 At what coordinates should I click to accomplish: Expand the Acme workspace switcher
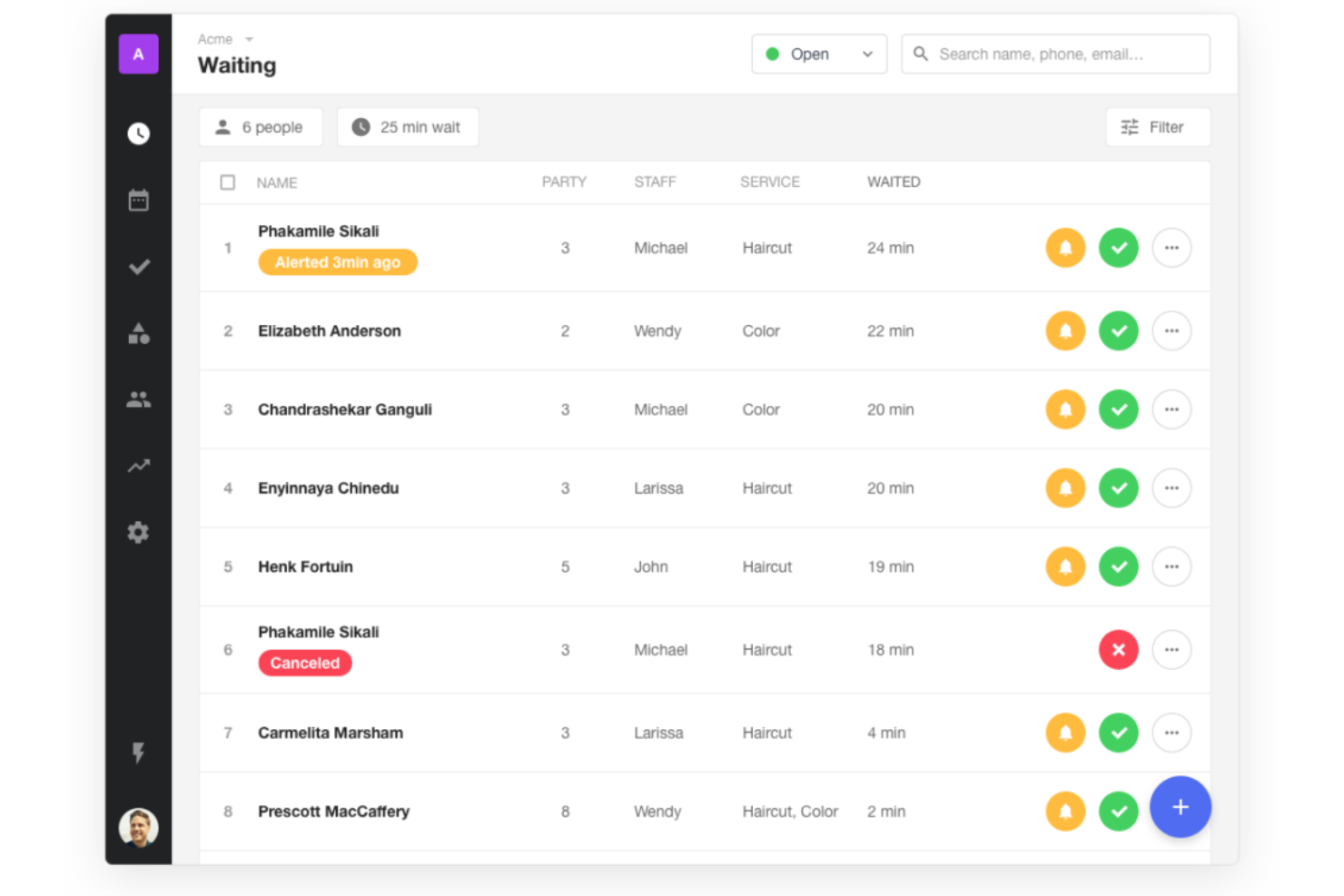pyautogui.click(x=222, y=39)
